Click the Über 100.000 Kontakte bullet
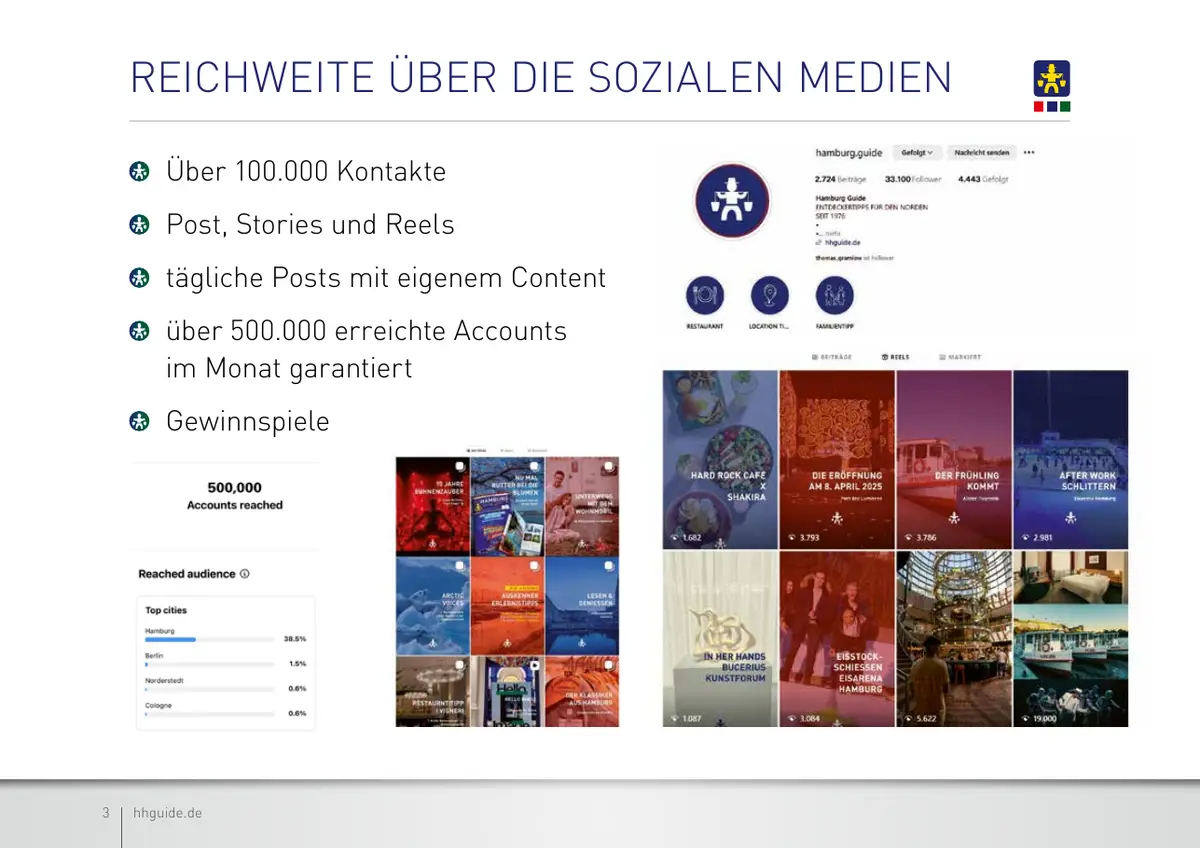This screenshot has height=848, width=1200. pos(306,171)
